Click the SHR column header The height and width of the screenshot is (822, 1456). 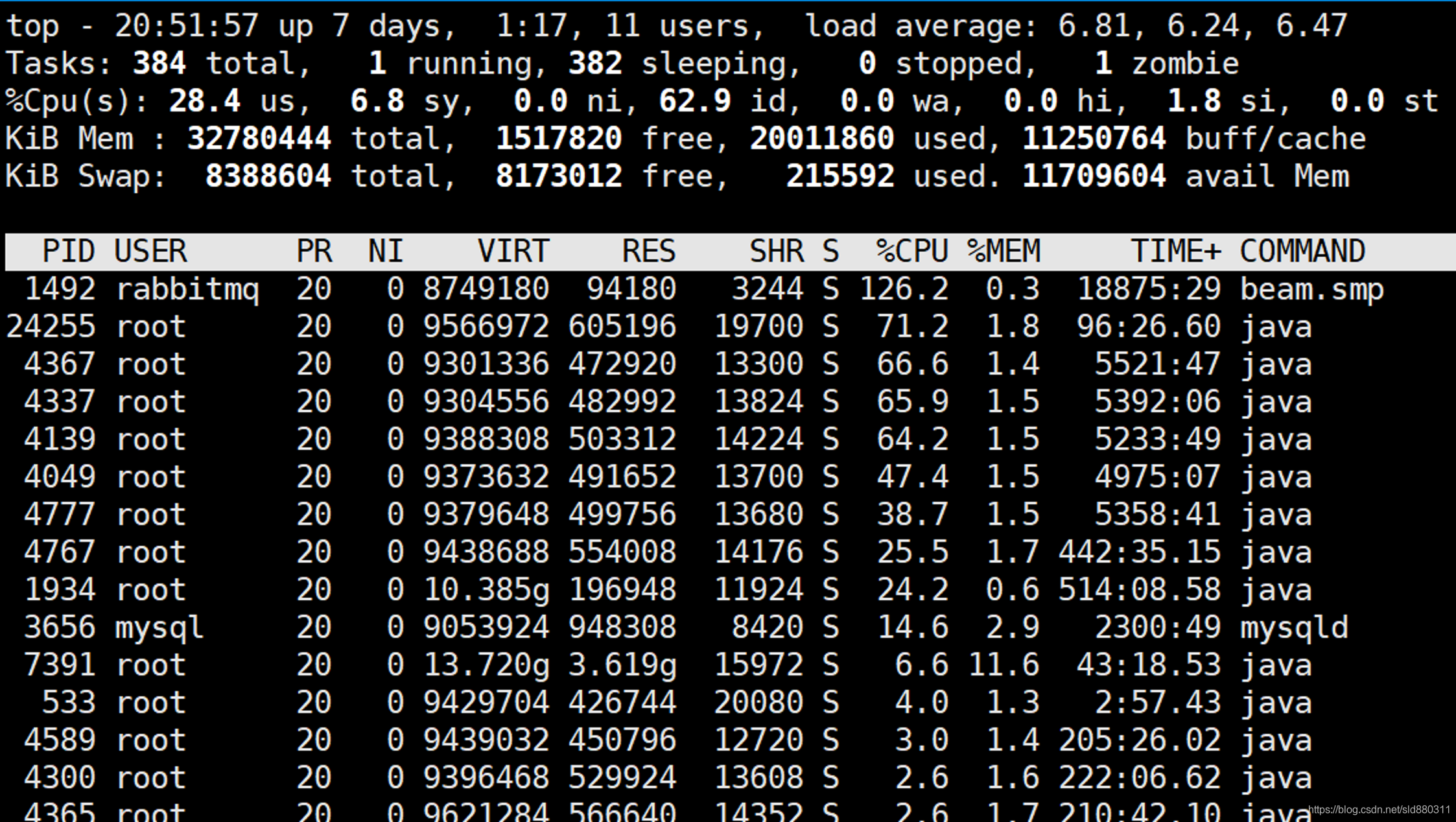point(777,252)
